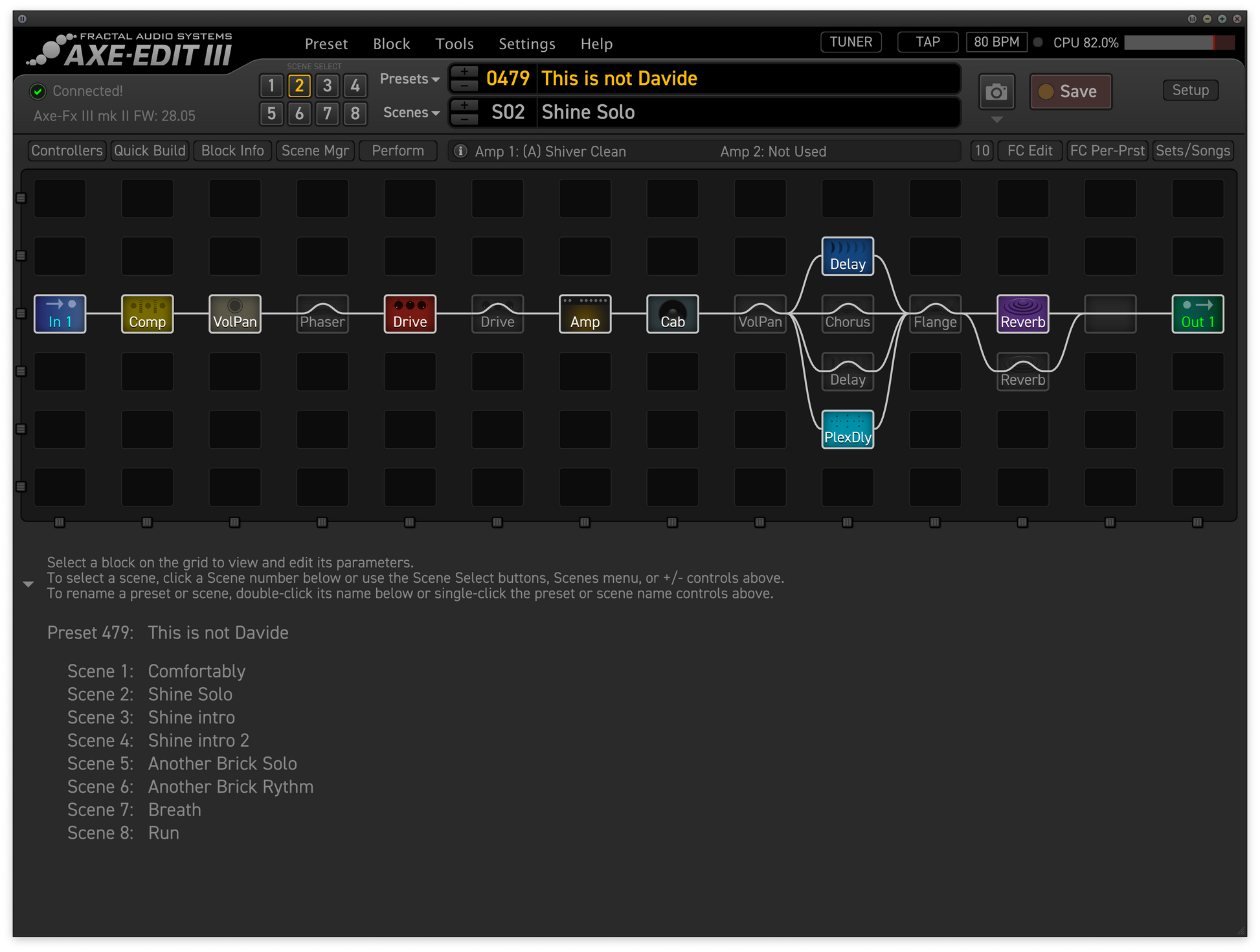Select the red Drive block
1260x952 pixels.
(410, 314)
